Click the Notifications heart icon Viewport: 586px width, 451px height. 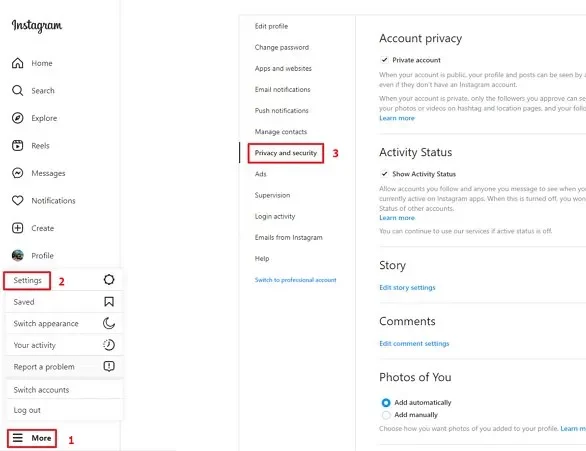pos(18,200)
